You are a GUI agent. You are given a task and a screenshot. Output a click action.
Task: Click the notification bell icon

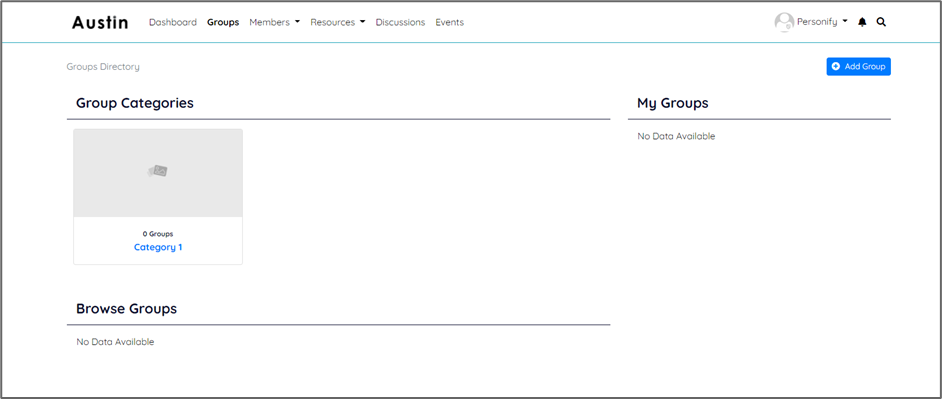coord(862,22)
